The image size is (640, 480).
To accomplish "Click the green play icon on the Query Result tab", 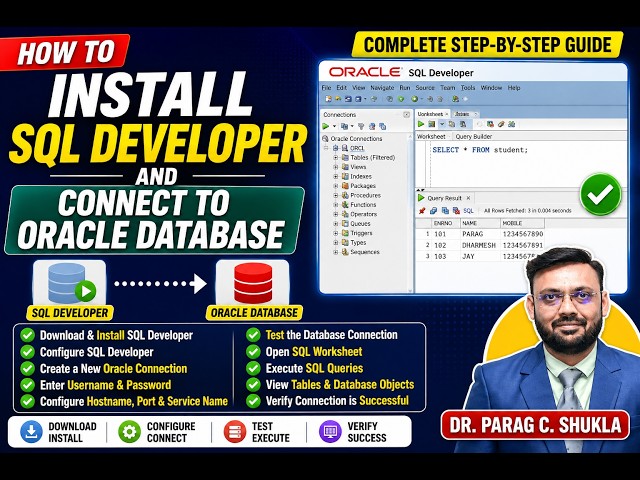I will (x=421, y=198).
